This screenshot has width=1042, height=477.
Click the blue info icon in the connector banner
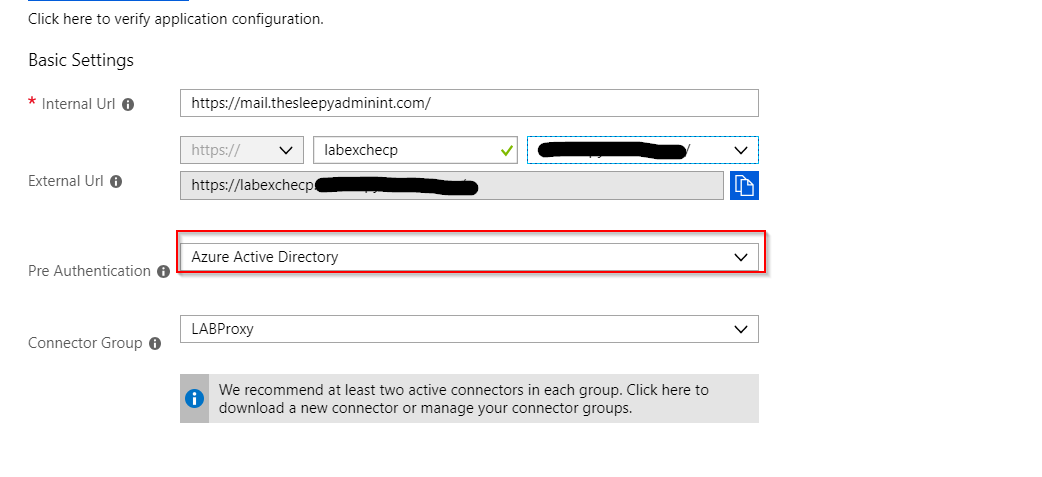click(x=194, y=399)
